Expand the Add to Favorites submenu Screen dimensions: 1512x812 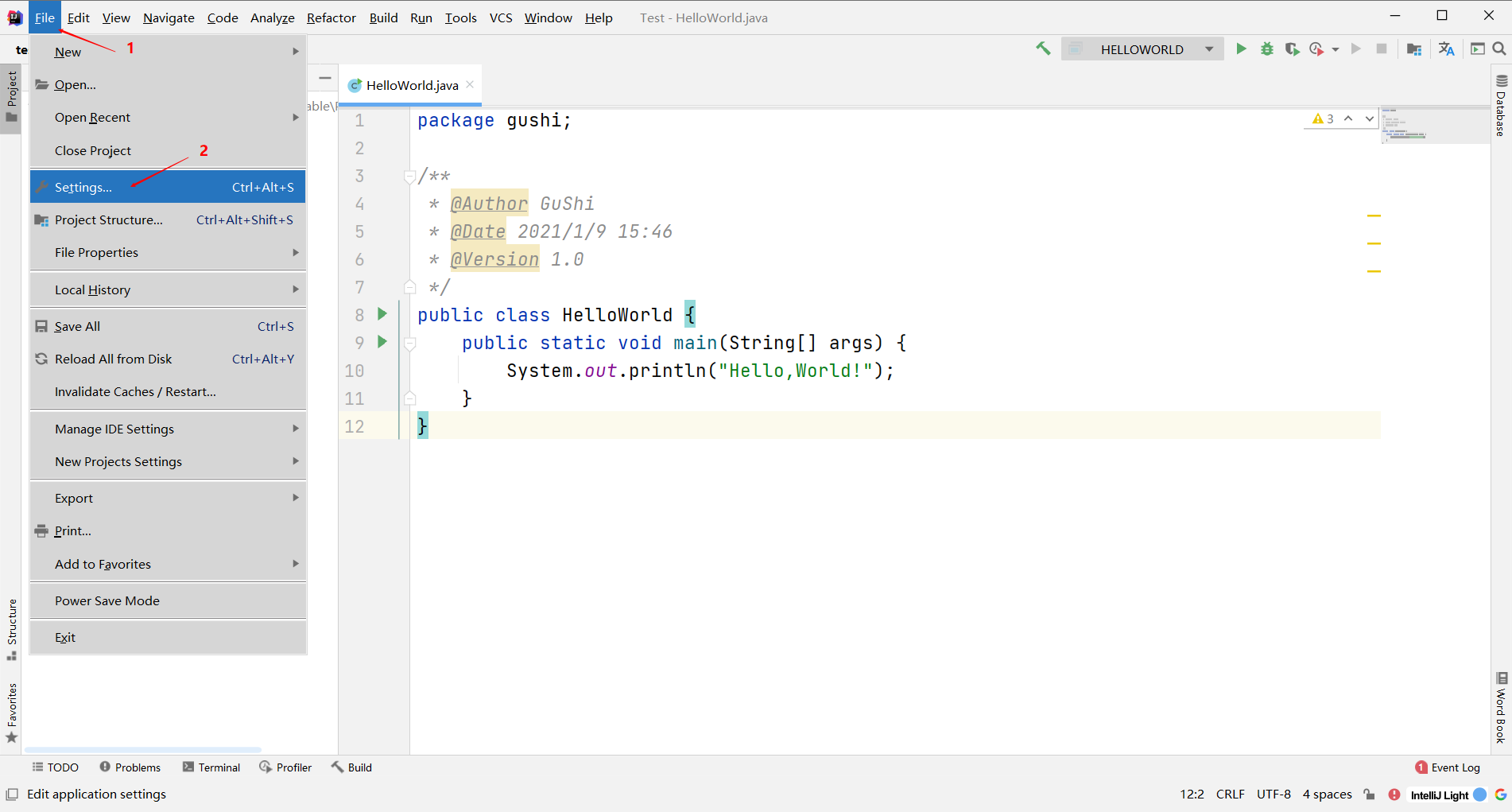coord(168,565)
